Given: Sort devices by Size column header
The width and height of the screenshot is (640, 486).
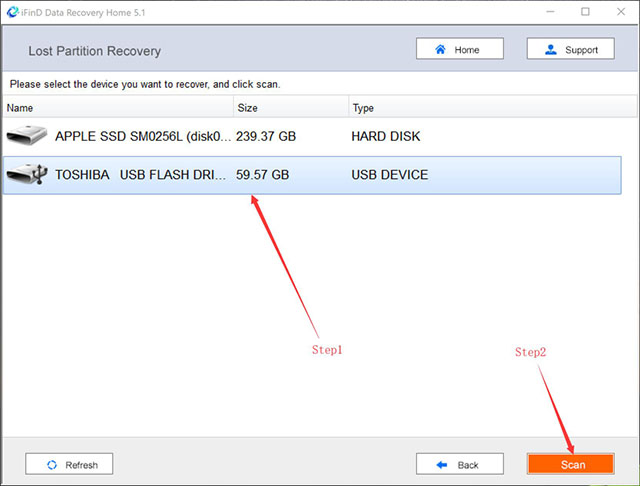Looking at the screenshot, I should pos(291,108).
